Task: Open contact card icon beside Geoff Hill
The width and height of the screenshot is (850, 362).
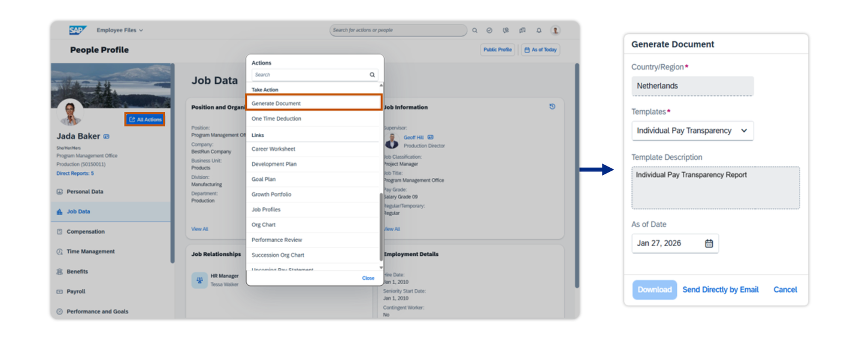Action: tap(430, 137)
